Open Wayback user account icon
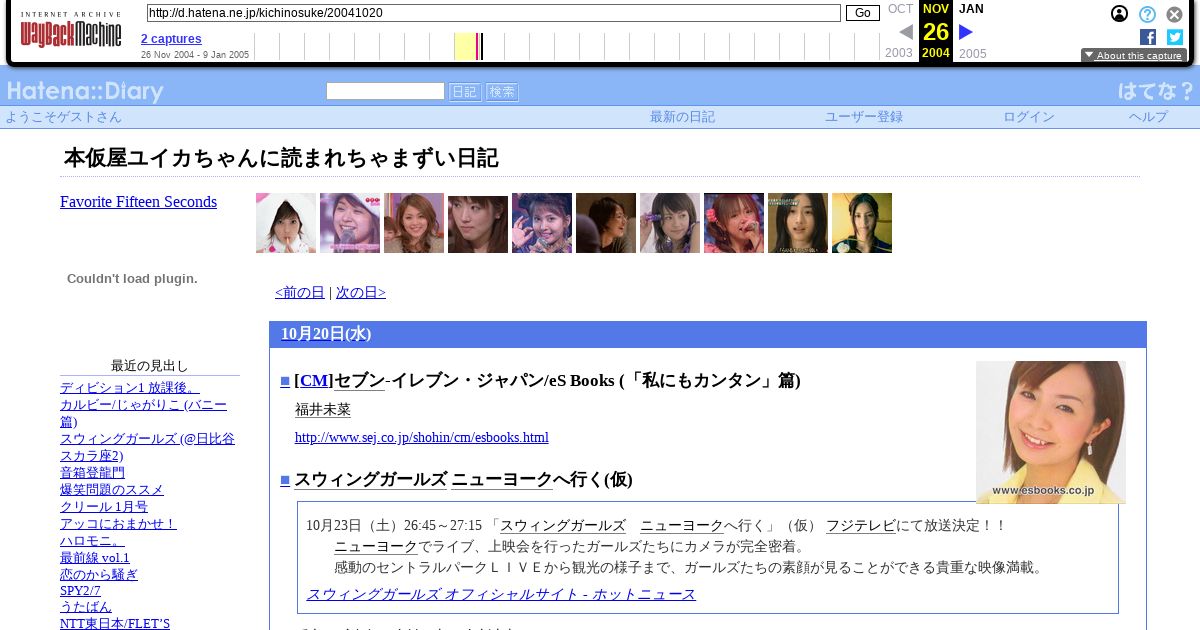The height and width of the screenshot is (630, 1200). pyautogui.click(x=1120, y=14)
